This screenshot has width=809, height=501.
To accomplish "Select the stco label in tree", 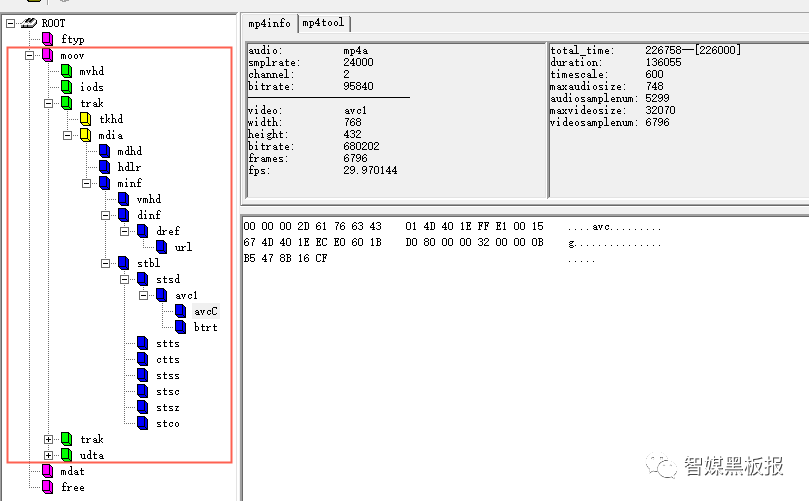I will 168,424.
